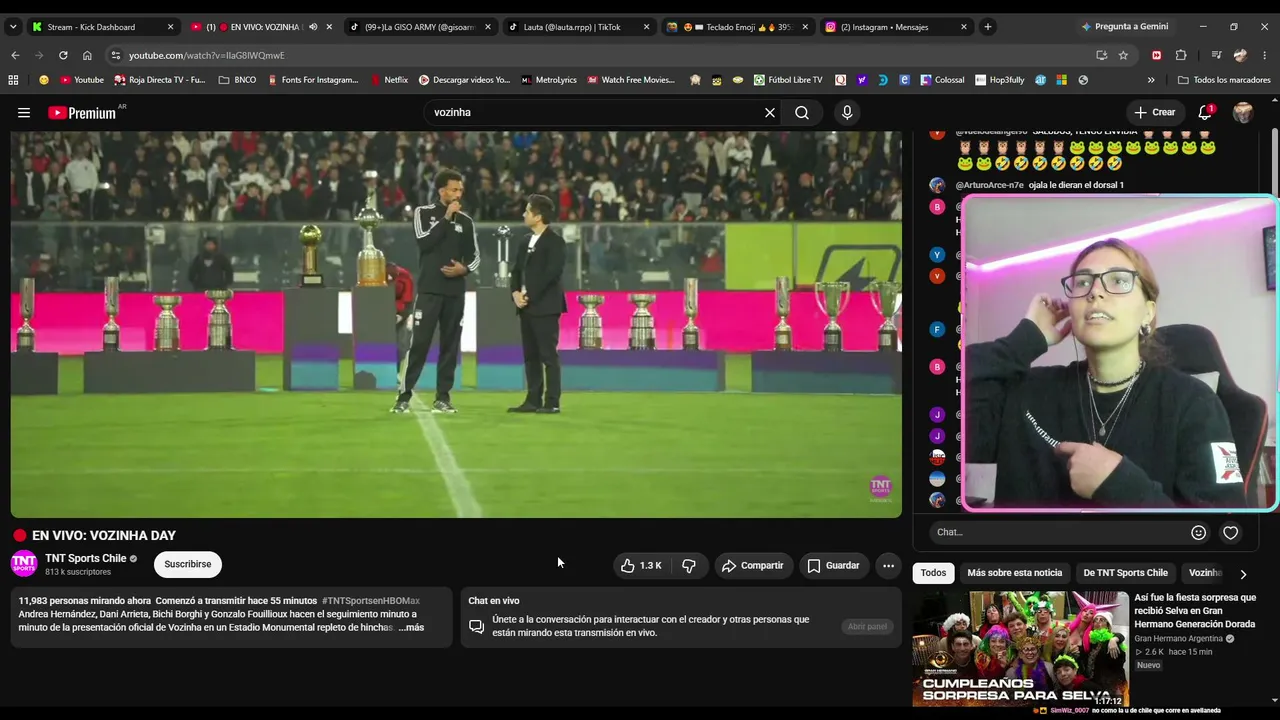Send a heart reaction in chat

click(x=1231, y=533)
